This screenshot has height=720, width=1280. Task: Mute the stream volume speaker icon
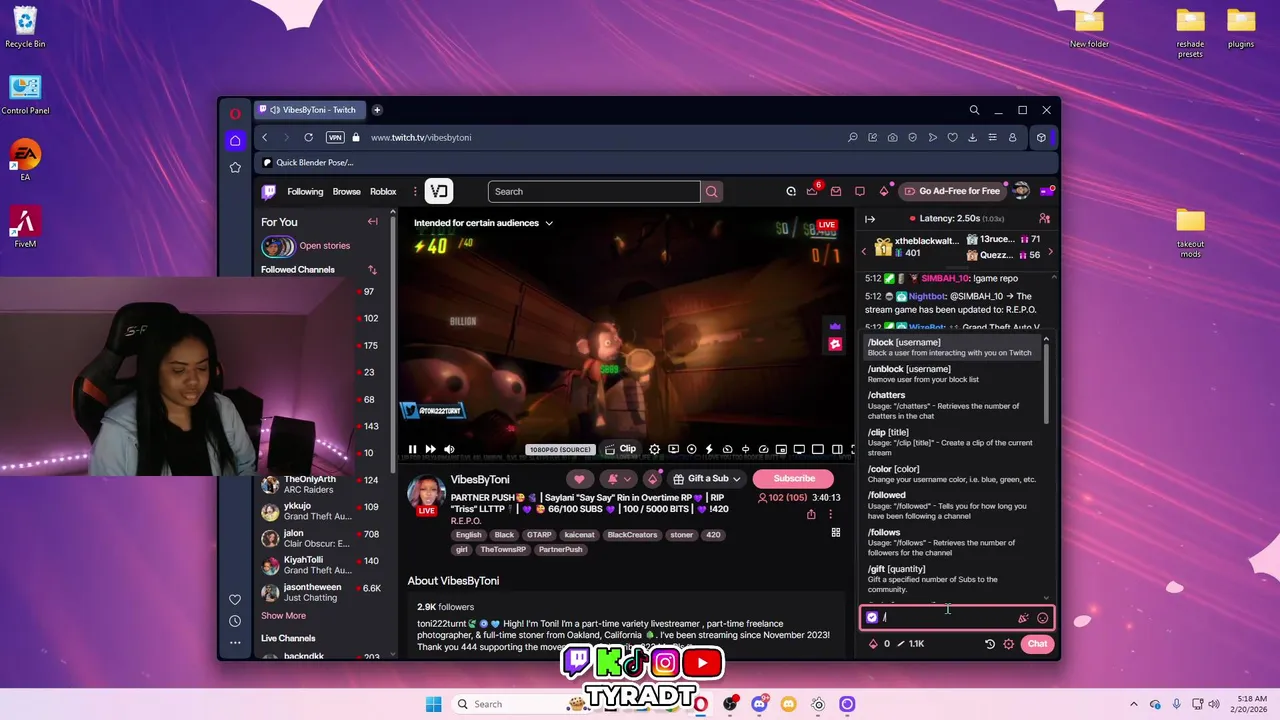point(449,450)
